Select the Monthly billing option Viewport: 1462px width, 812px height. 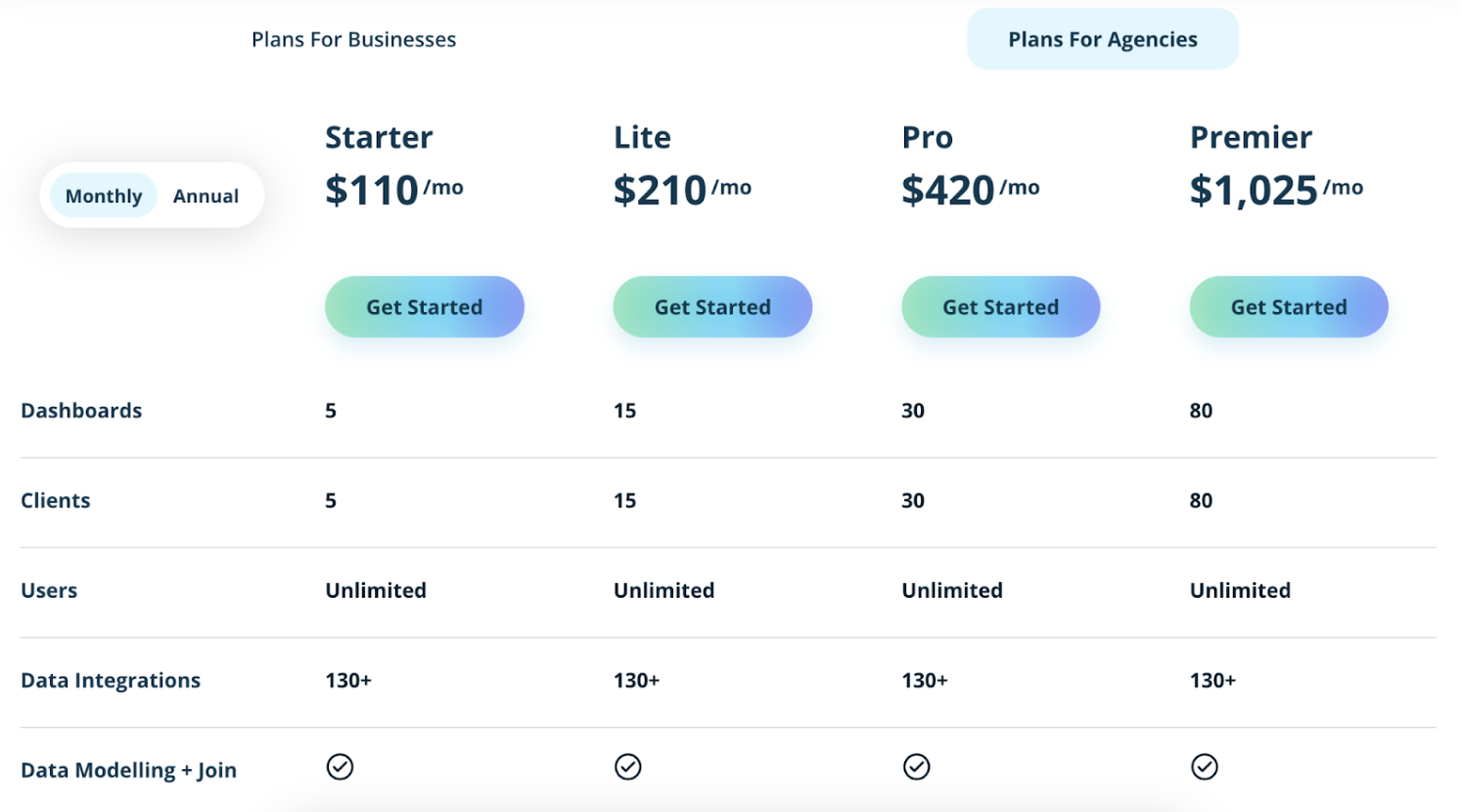[x=102, y=196]
